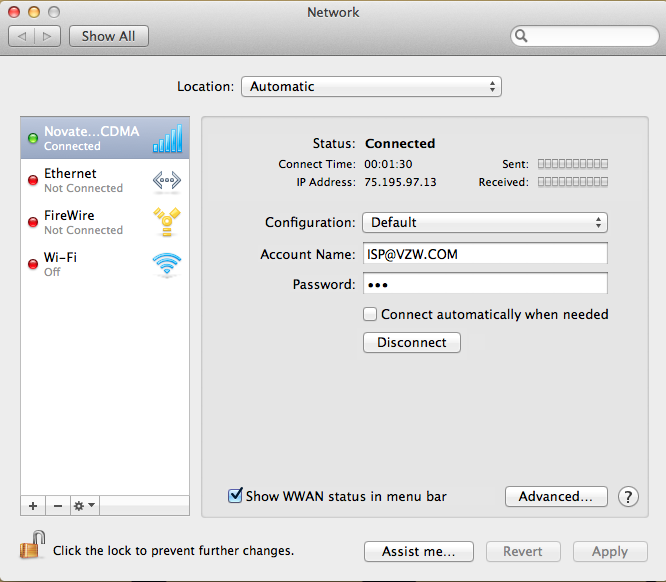Click the red status dot beside Wi-Fi
666x582 pixels.
[x=33, y=264]
